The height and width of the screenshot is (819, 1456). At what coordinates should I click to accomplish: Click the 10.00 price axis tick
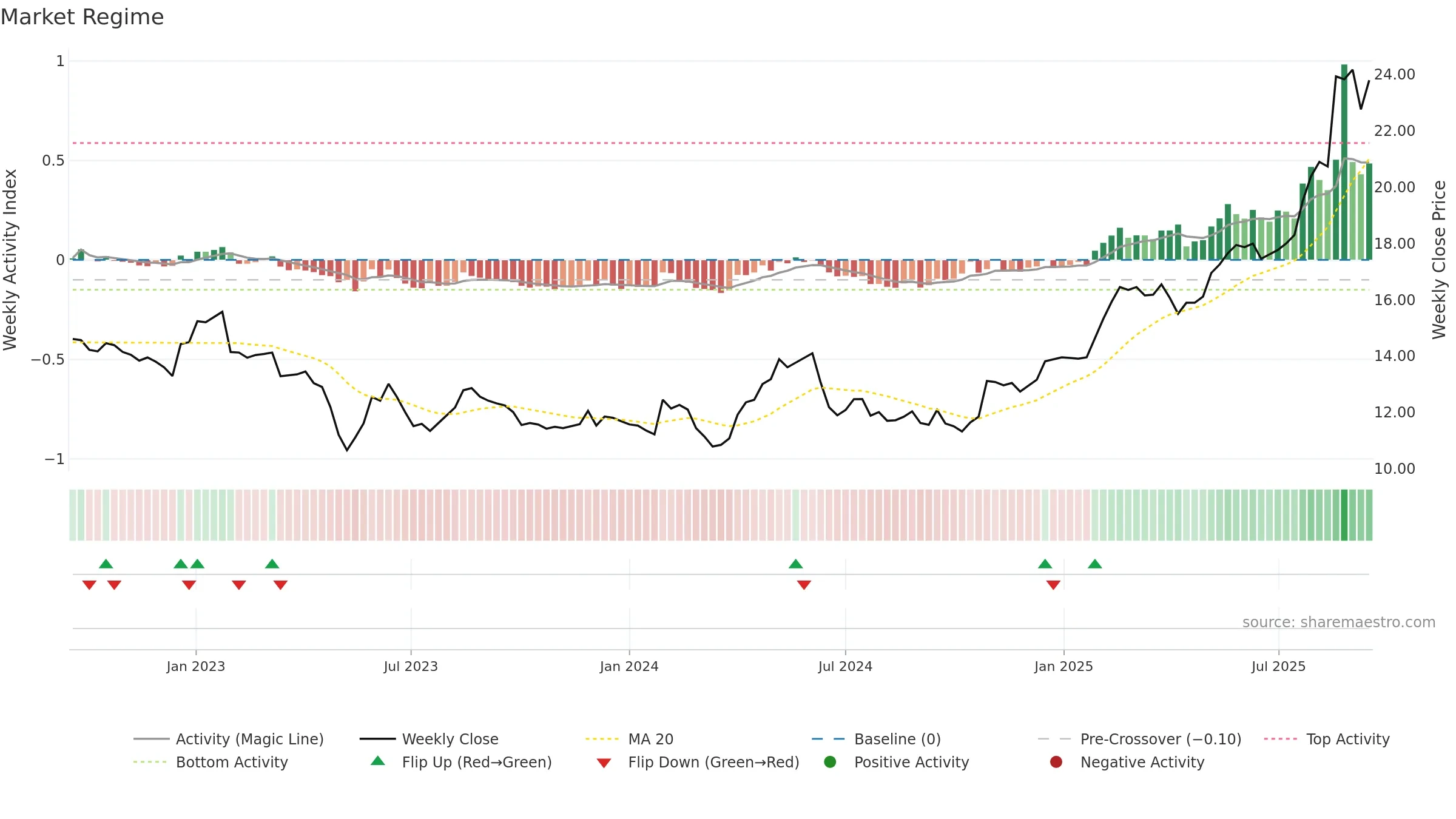(x=1394, y=468)
